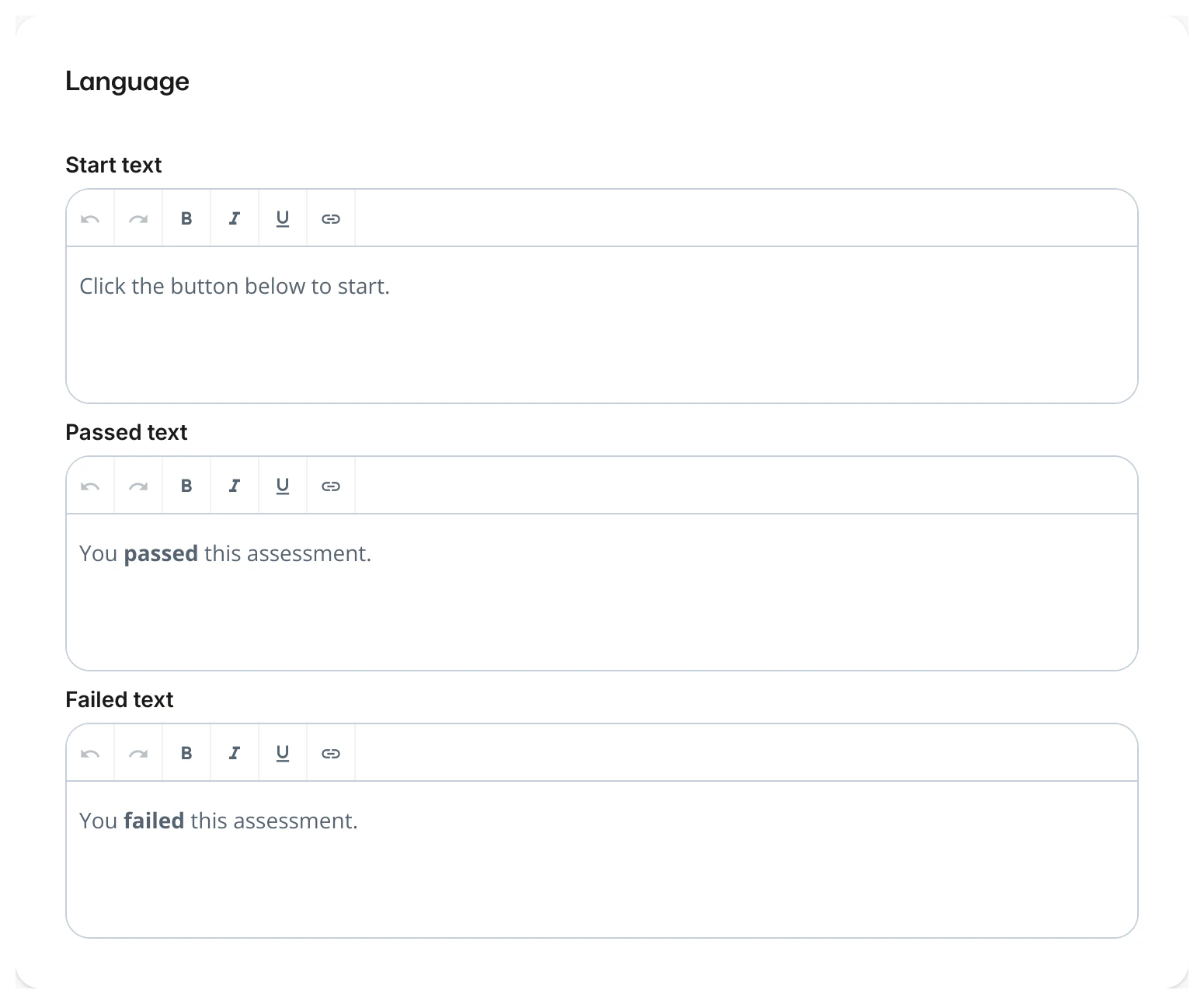Apply Underline in the Passed text editor
The height and width of the screenshot is (1004, 1204).
point(282,485)
